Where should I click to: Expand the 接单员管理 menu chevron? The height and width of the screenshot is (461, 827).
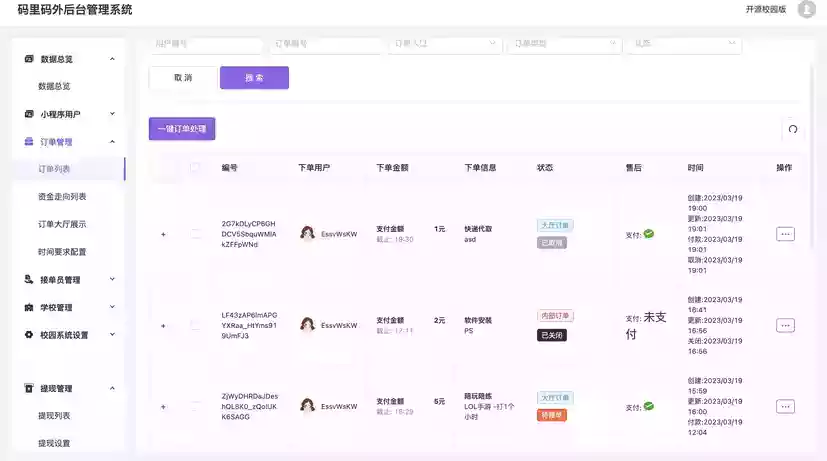coord(112,279)
